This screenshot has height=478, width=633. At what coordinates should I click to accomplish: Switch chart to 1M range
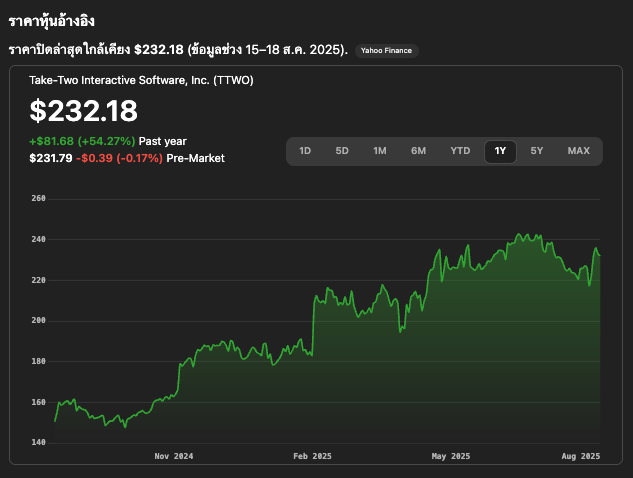379,151
